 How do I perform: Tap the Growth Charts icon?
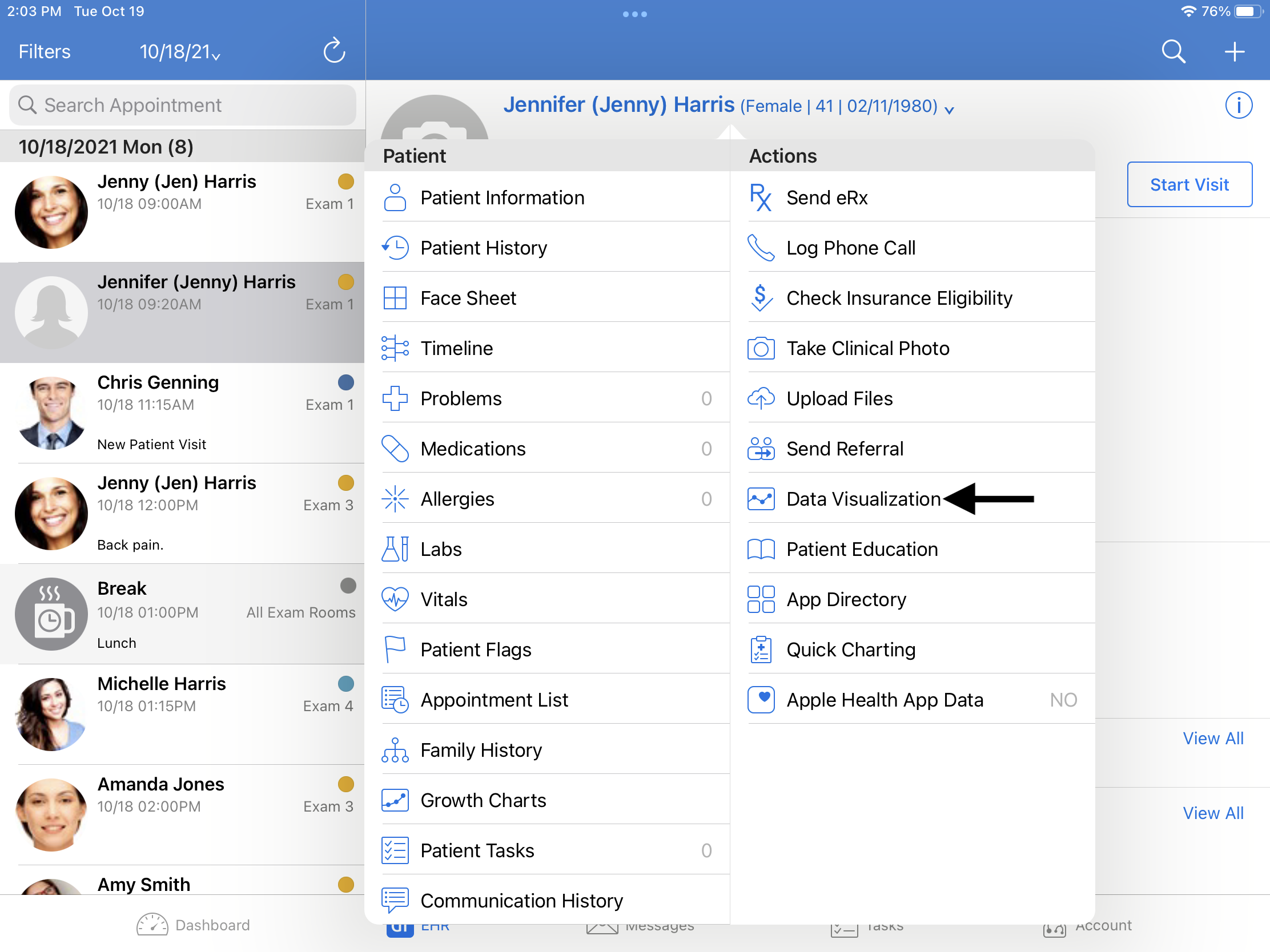point(395,800)
